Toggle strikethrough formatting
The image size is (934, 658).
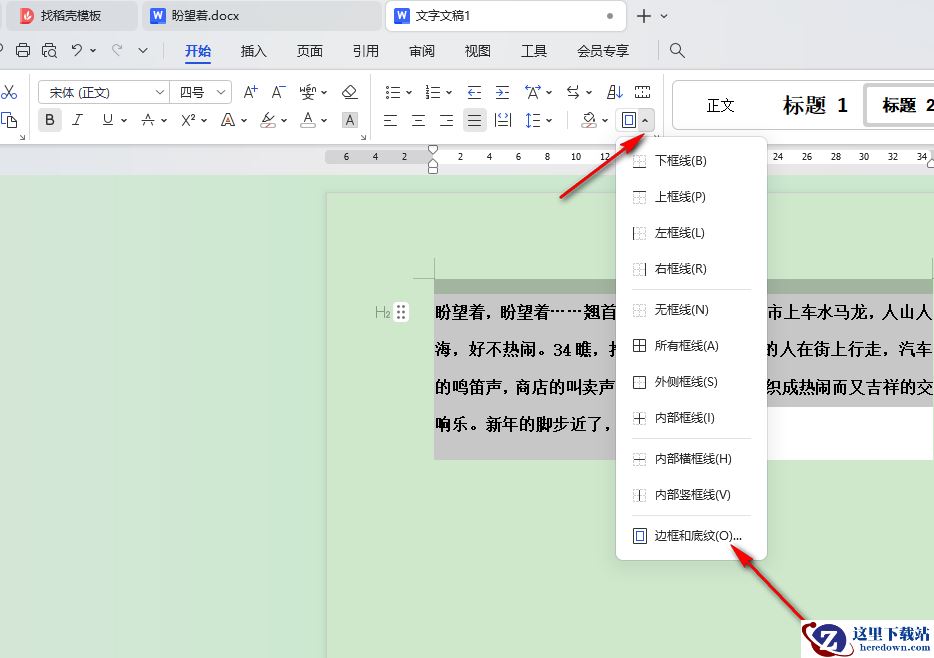[148, 120]
